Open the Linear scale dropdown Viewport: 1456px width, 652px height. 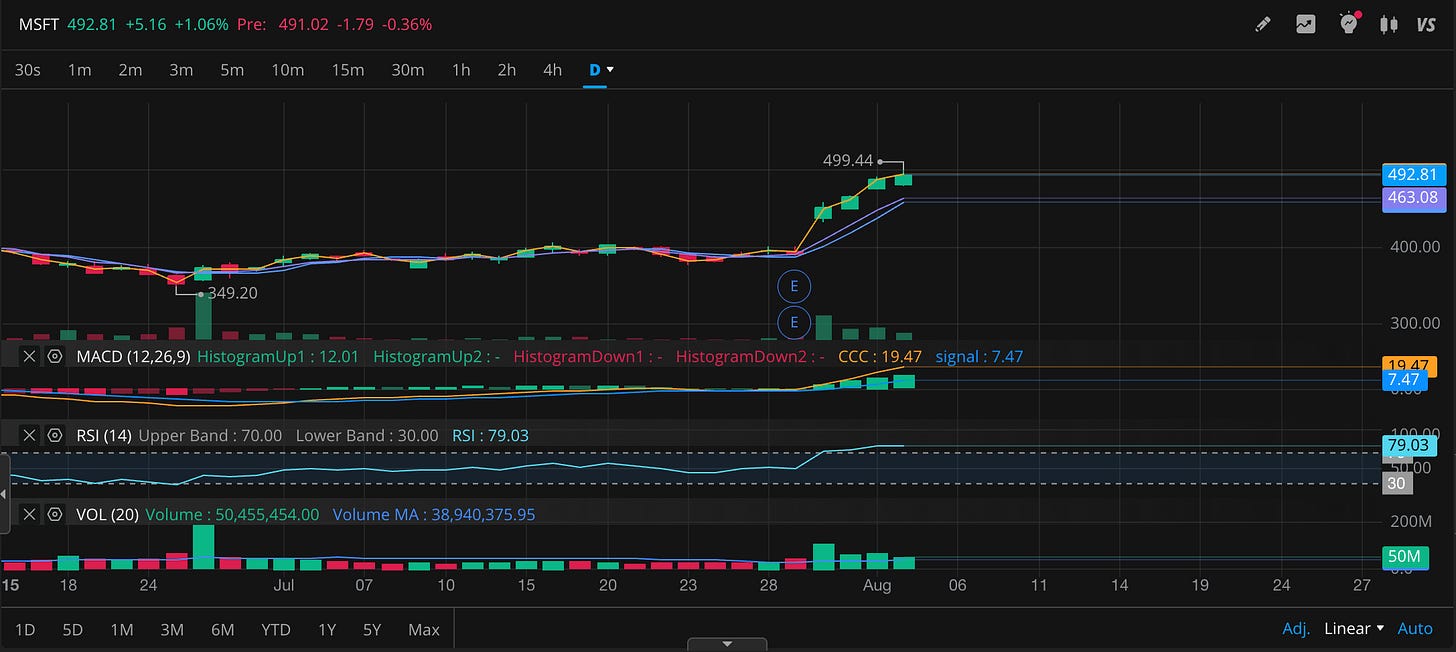[x=1354, y=628]
